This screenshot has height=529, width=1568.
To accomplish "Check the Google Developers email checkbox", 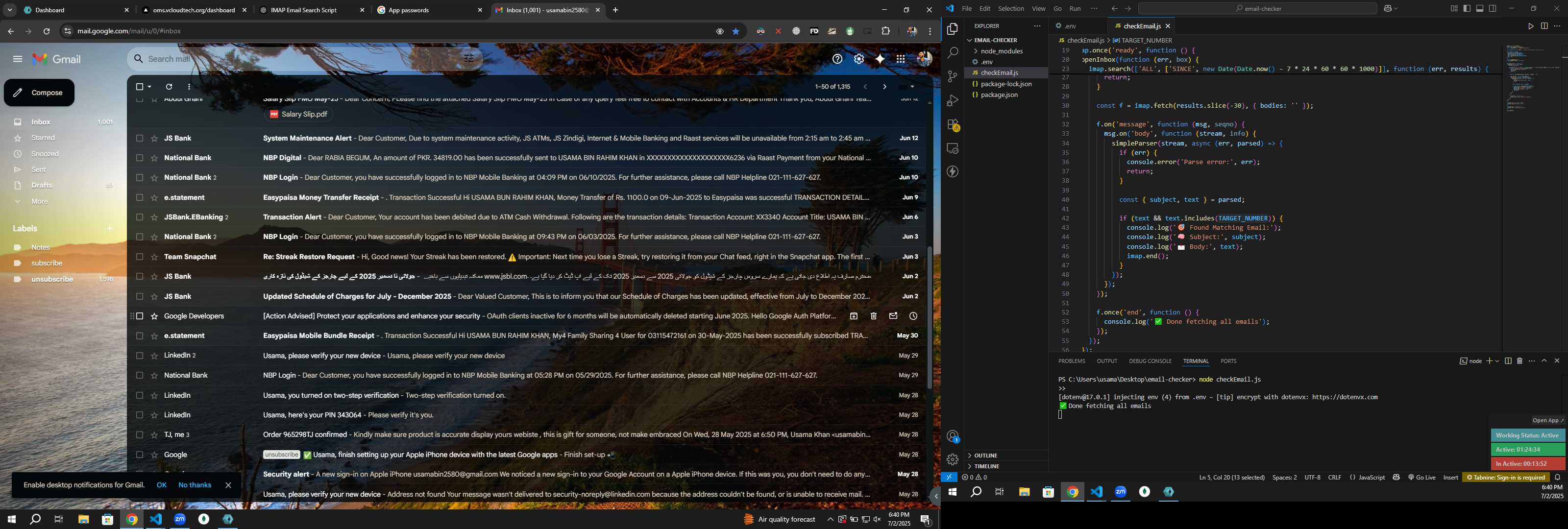I will (x=139, y=316).
